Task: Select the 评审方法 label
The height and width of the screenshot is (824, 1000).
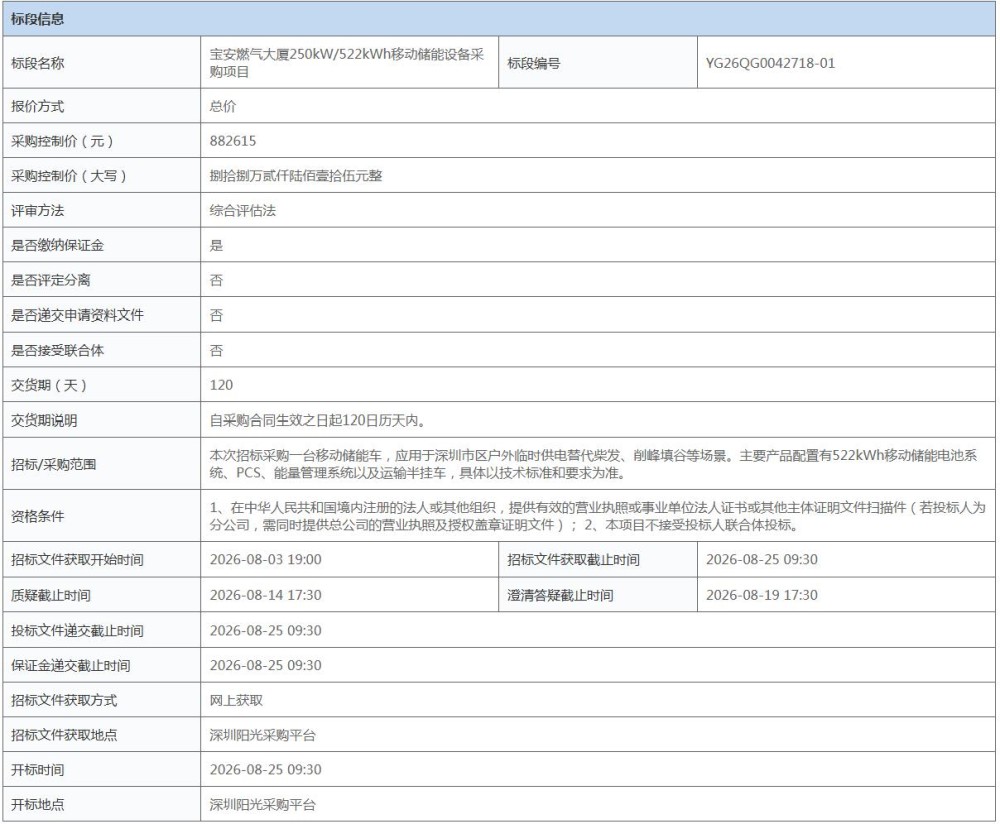Action: click(38, 210)
